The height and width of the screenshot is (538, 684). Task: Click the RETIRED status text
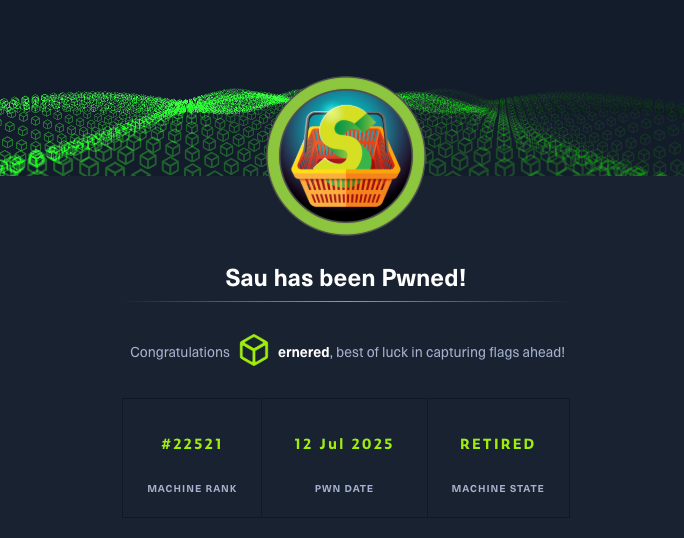coord(498,444)
